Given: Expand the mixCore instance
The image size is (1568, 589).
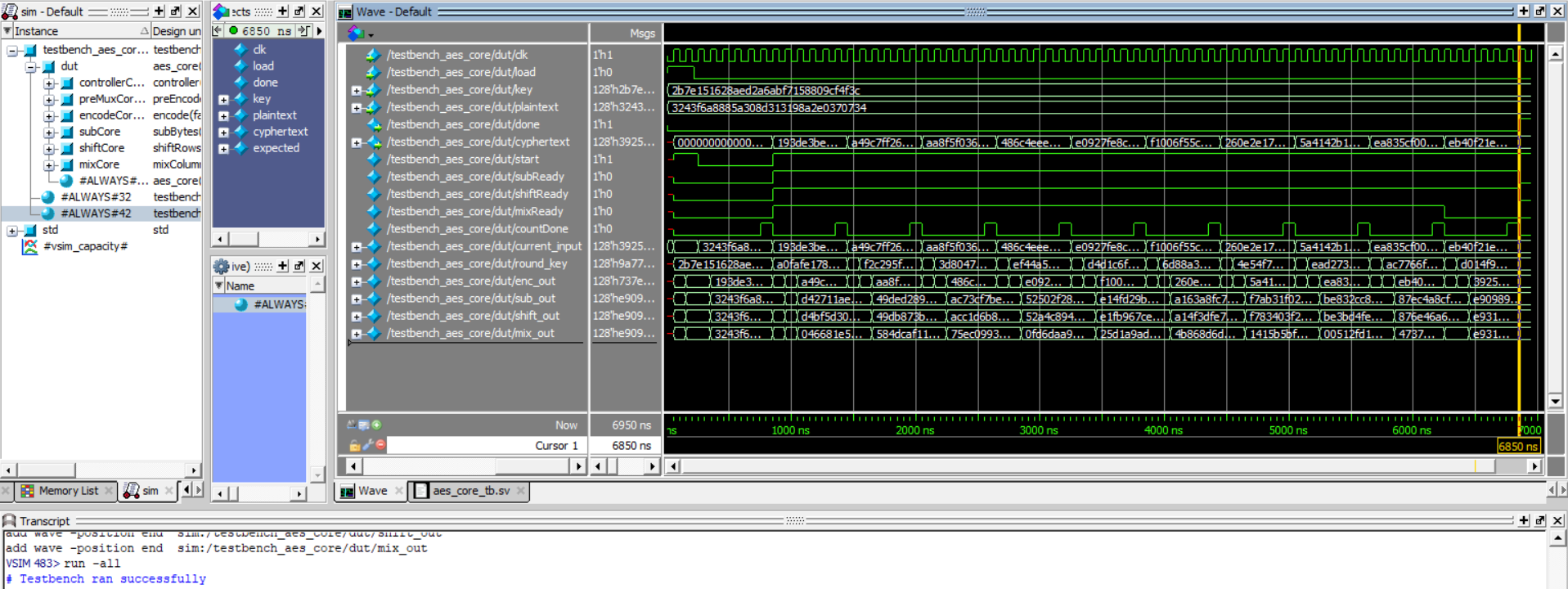Looking at the screenshot, I should click(x=49, y=164).
